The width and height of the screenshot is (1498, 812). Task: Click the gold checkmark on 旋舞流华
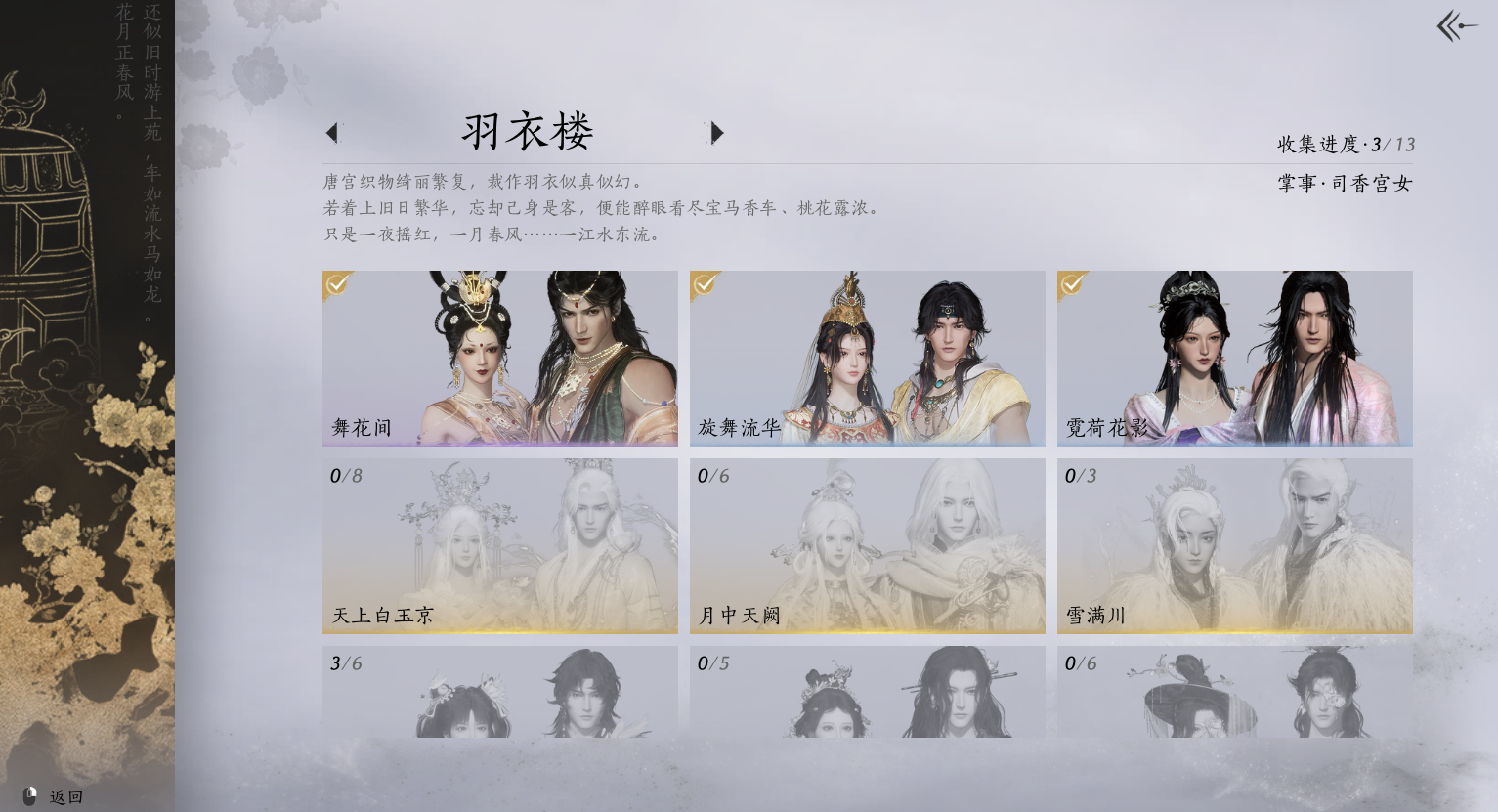(705, 284)
